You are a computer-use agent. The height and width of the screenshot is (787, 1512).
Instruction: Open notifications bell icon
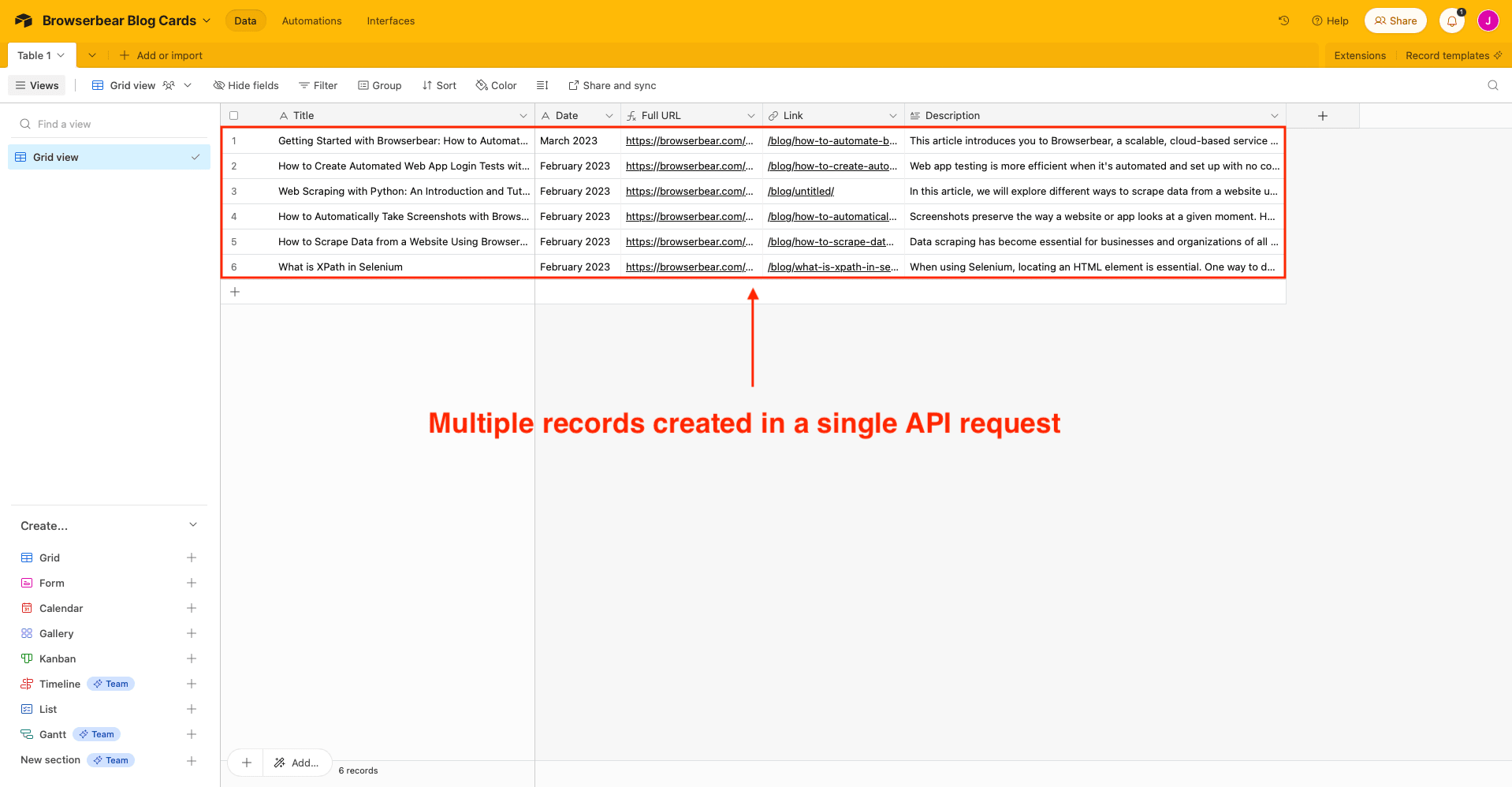pos(1452,21)
